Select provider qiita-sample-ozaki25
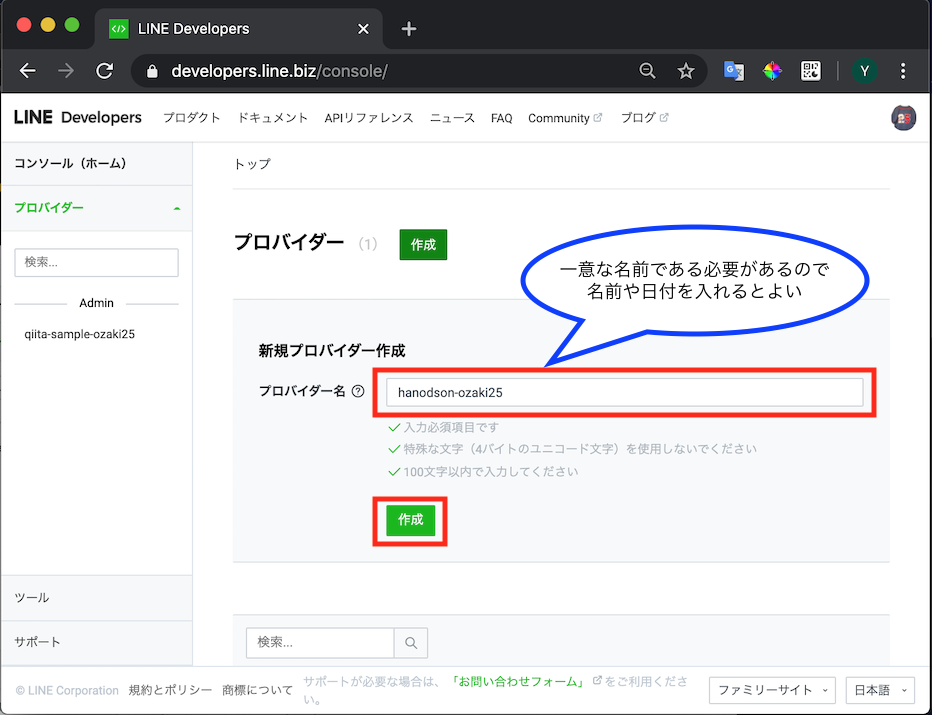Viewport: 932px width, 715px height. click(80, 334)
